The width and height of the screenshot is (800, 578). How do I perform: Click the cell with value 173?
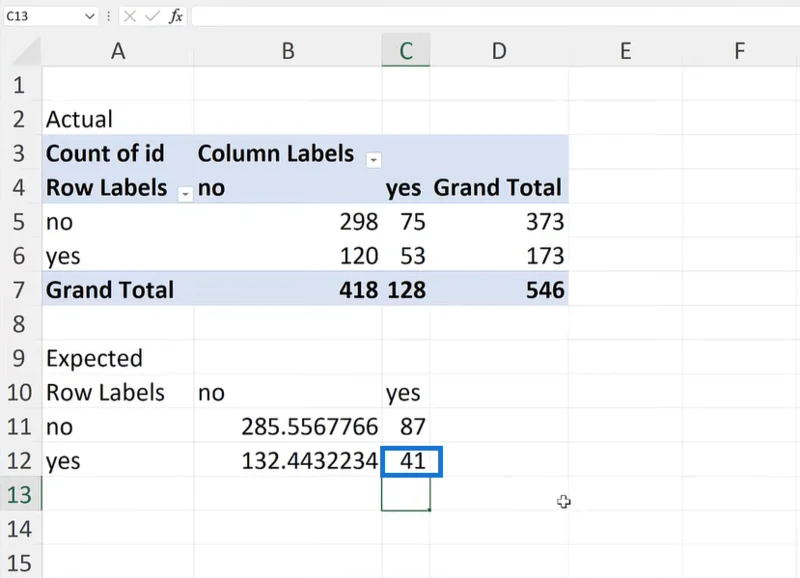tap(499, 256)
